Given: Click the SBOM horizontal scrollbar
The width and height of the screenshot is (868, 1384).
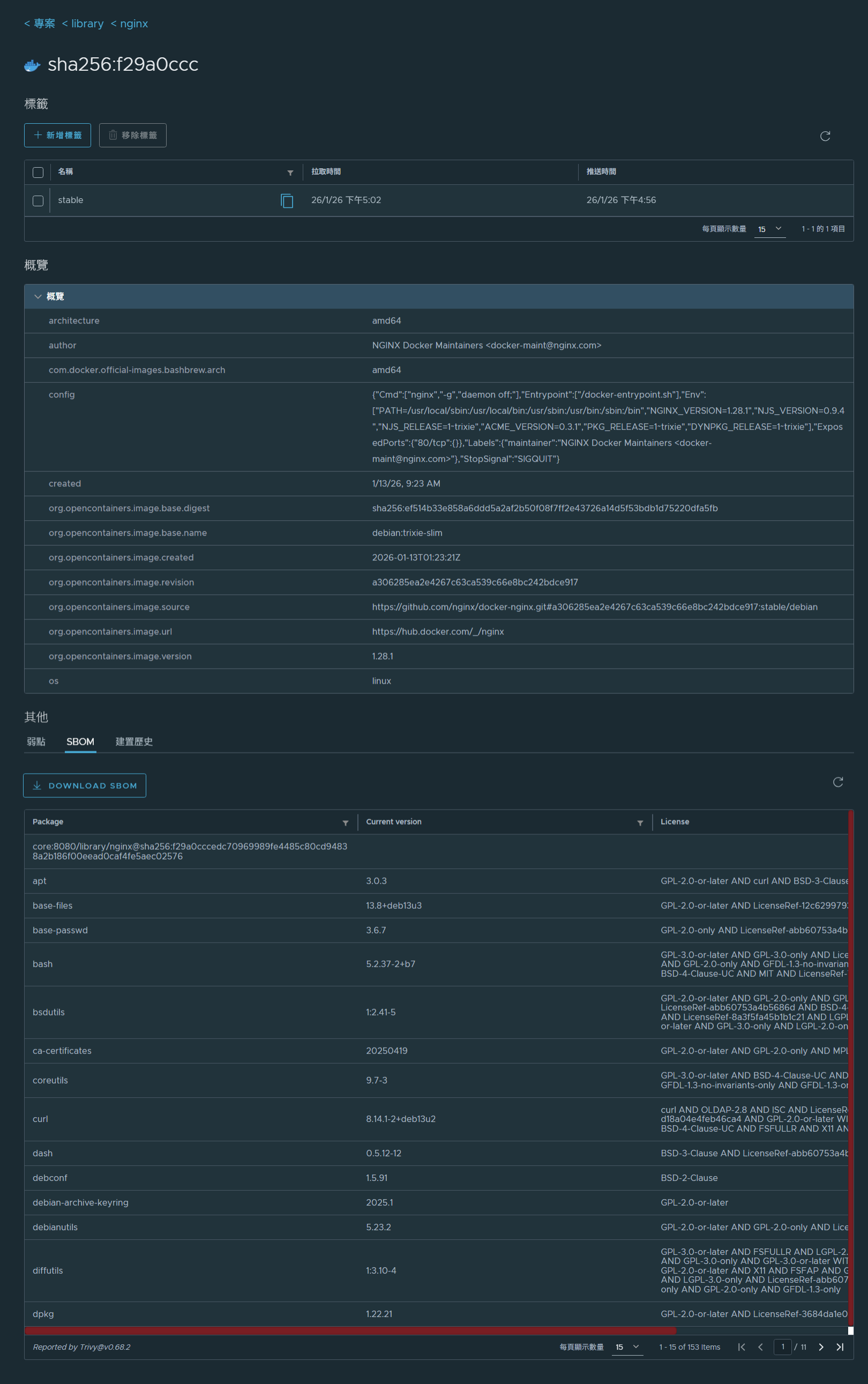Looking at the screenshot, I should click(x=351, y=1330).
